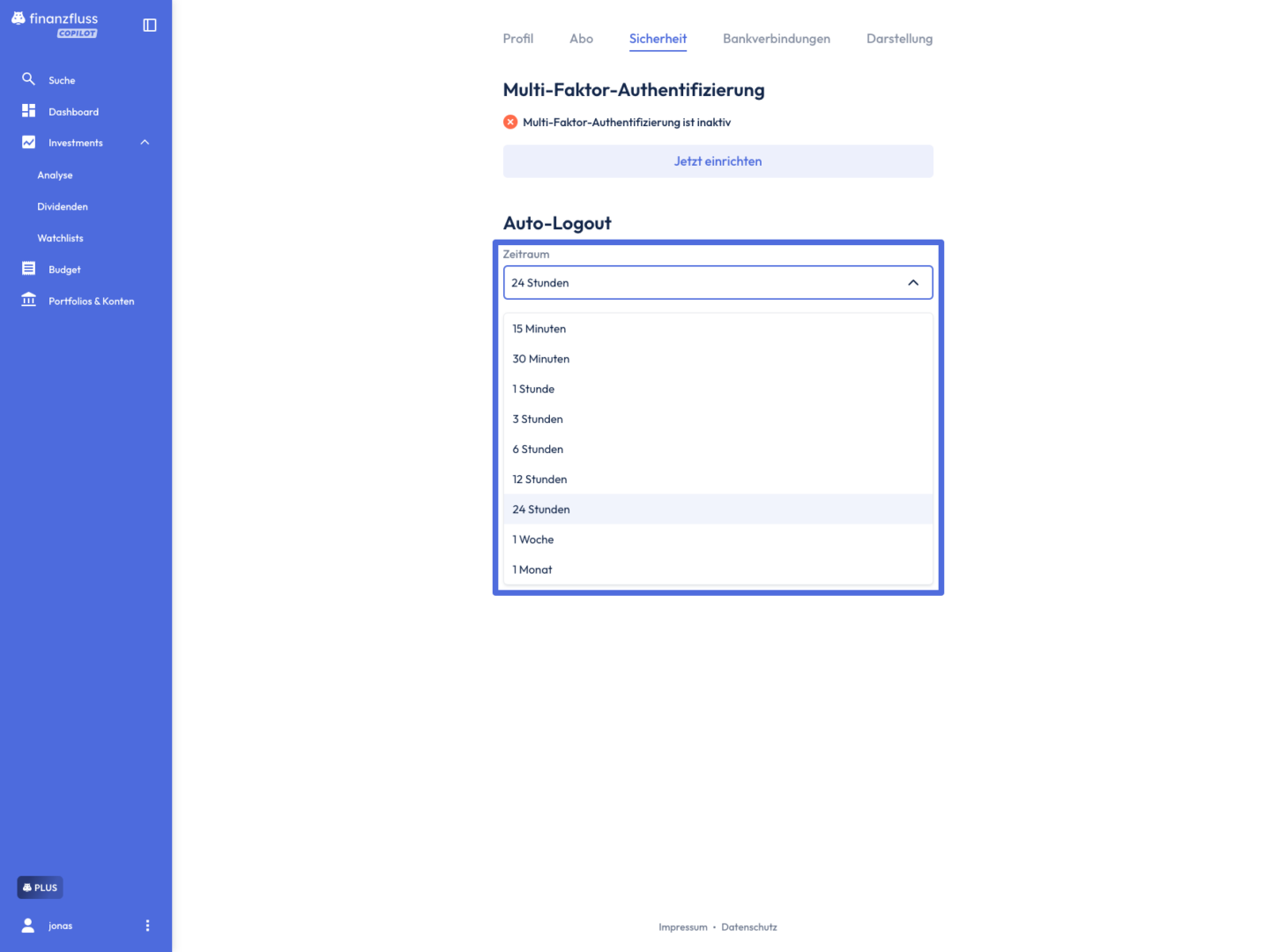Open Watchlists under Investments

(x=60, y=238)
